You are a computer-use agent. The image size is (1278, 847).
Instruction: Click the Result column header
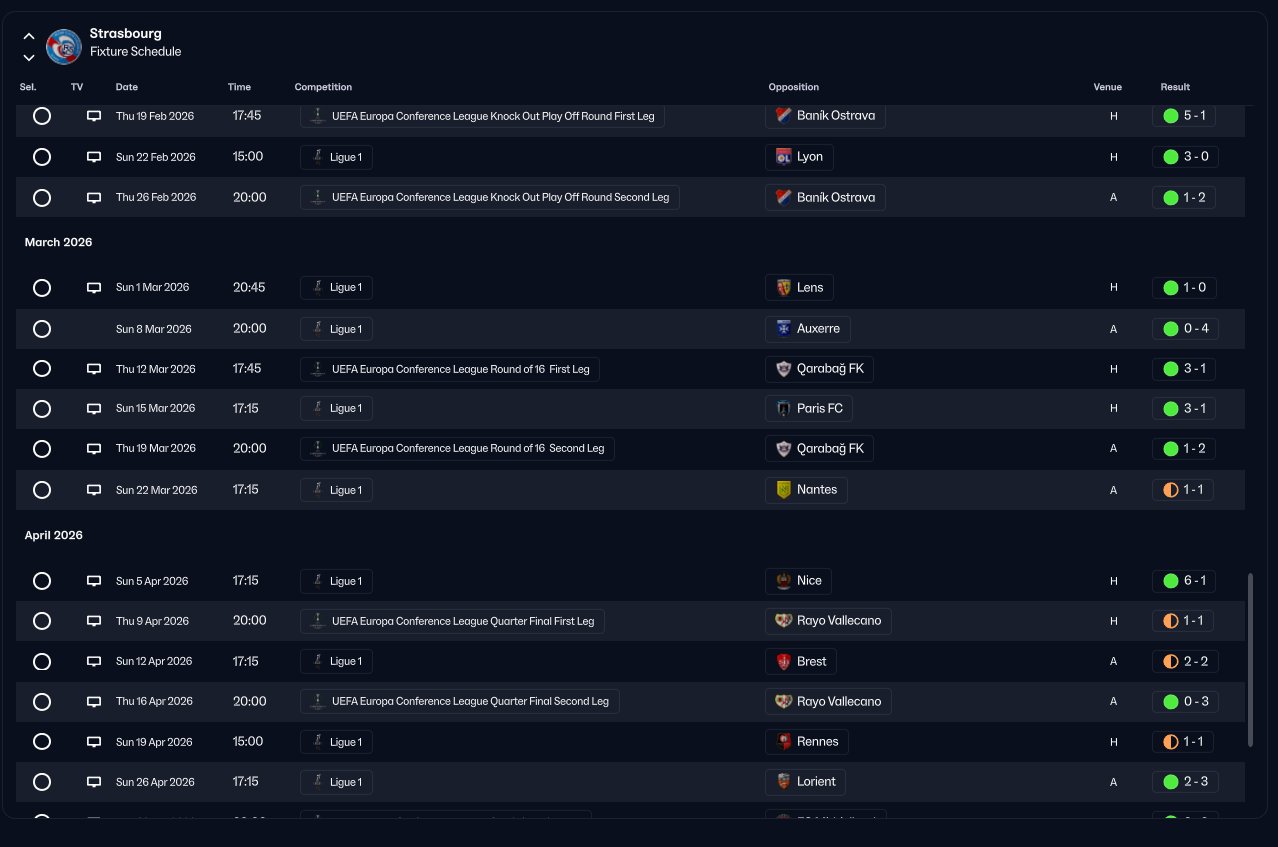[x=1175, y=87]
